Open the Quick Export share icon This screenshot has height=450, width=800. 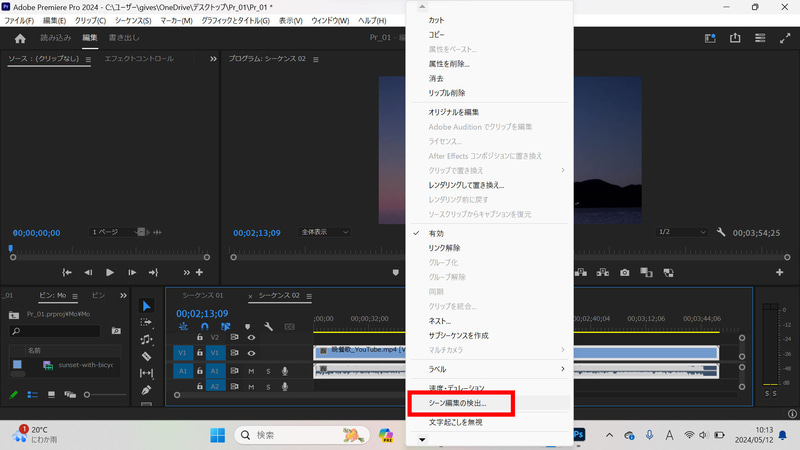(x=735, y=38)
